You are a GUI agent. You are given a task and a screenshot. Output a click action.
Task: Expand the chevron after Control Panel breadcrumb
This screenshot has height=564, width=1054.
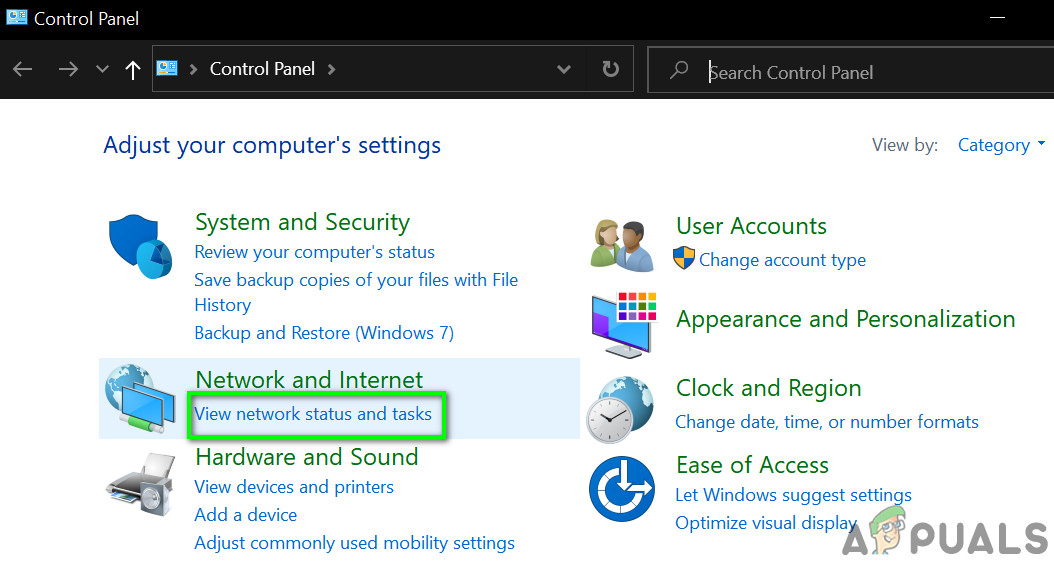coord(331,70)
